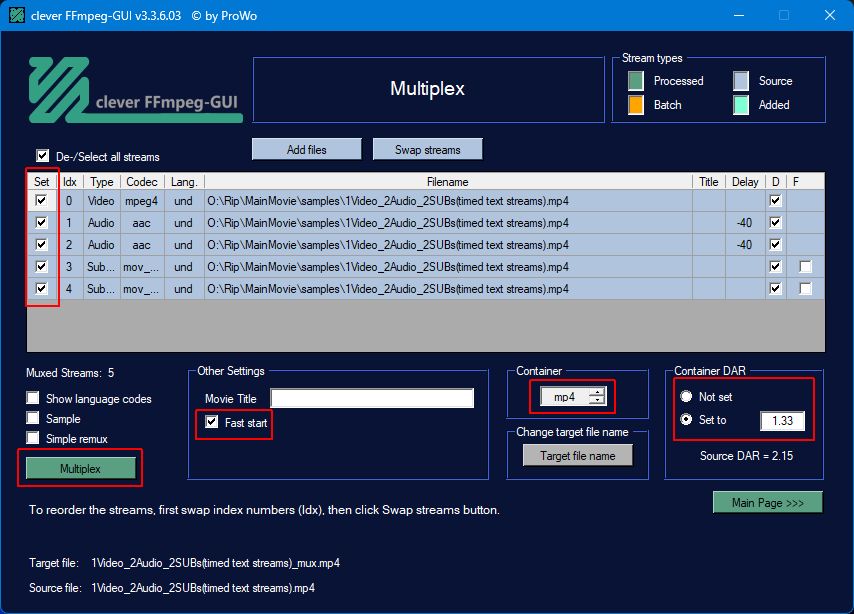Viewport: 854px width, 614px height.
Task: Enable F checkbox for subtitle stream 4
Action: pos(806,288)
